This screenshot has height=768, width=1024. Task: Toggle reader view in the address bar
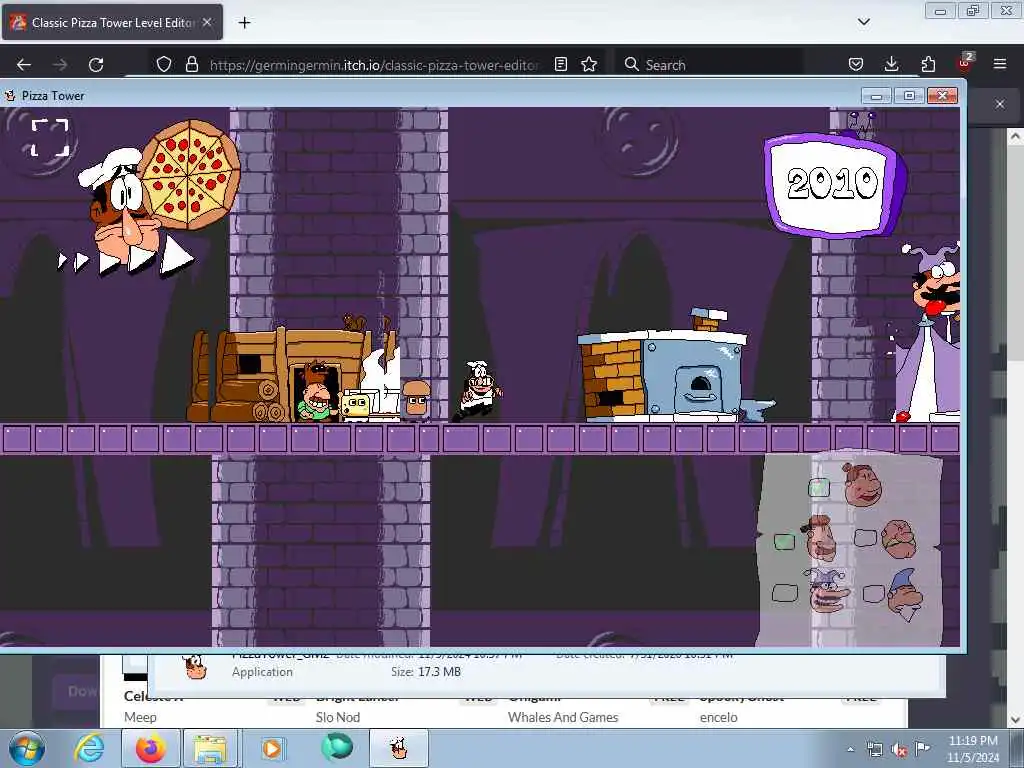pyautogui.click(x=560, y=64)
